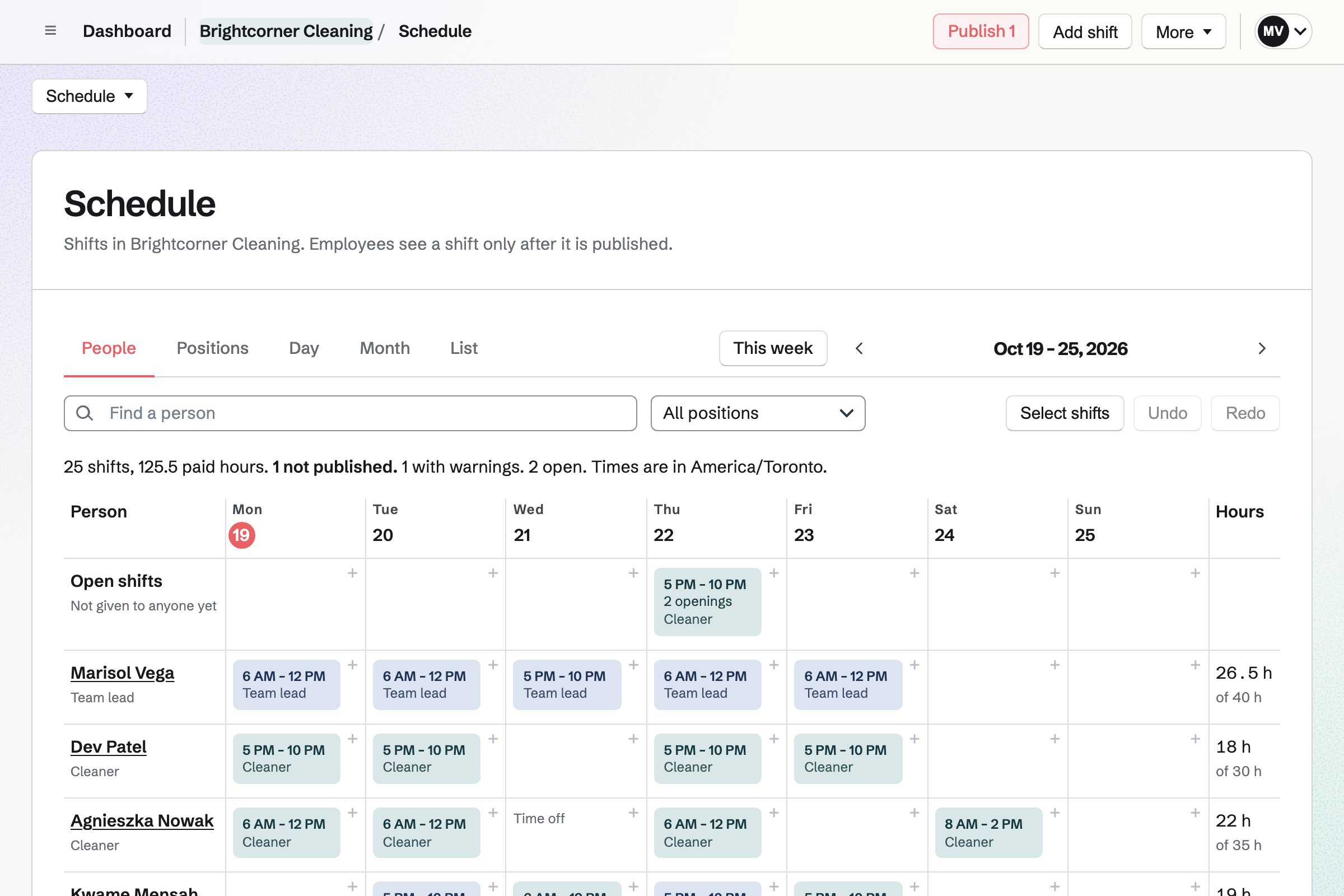Add open shift on Tuesday plus icon

pos(493,573)
